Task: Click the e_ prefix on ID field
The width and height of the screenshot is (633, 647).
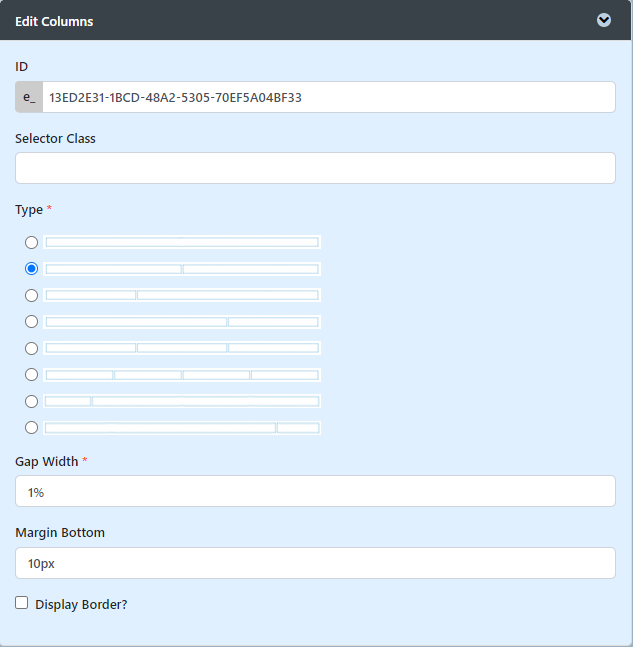Action: [x=29, y=98]
